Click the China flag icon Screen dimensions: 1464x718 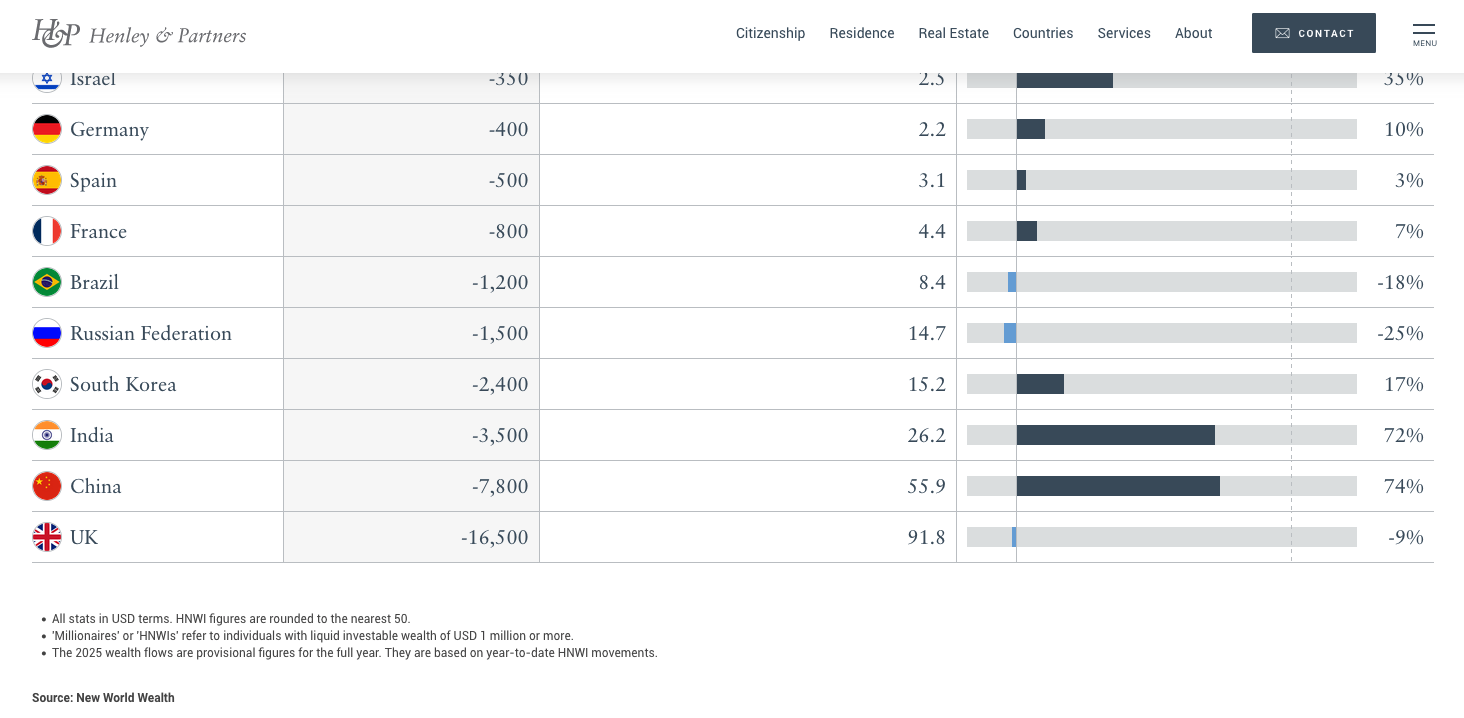tap(47, 486)
